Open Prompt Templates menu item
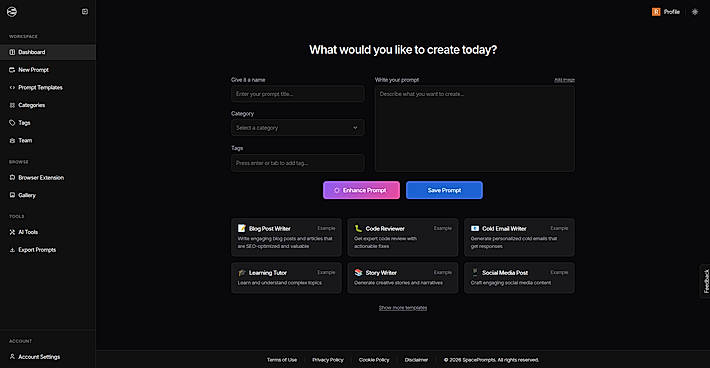 click(48, 87)
